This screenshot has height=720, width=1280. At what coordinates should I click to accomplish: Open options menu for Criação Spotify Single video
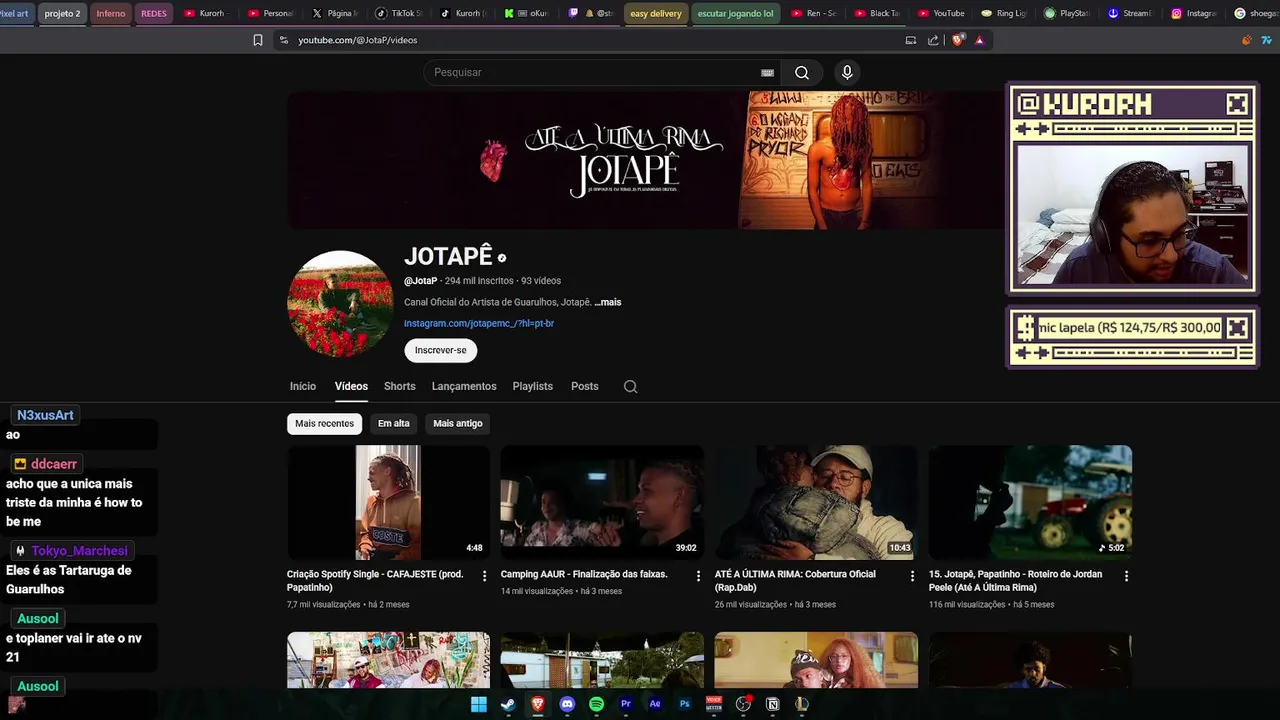[484, 576]
